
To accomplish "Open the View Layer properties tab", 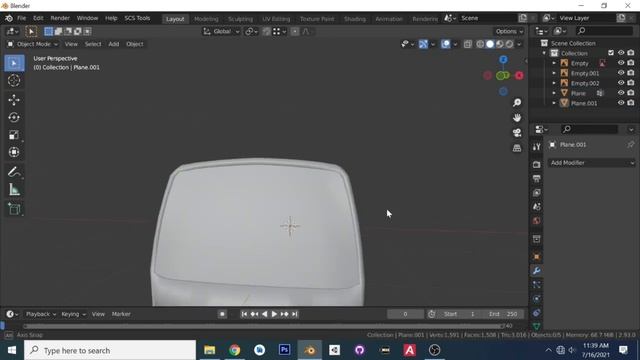I will [x=536, y=193].
